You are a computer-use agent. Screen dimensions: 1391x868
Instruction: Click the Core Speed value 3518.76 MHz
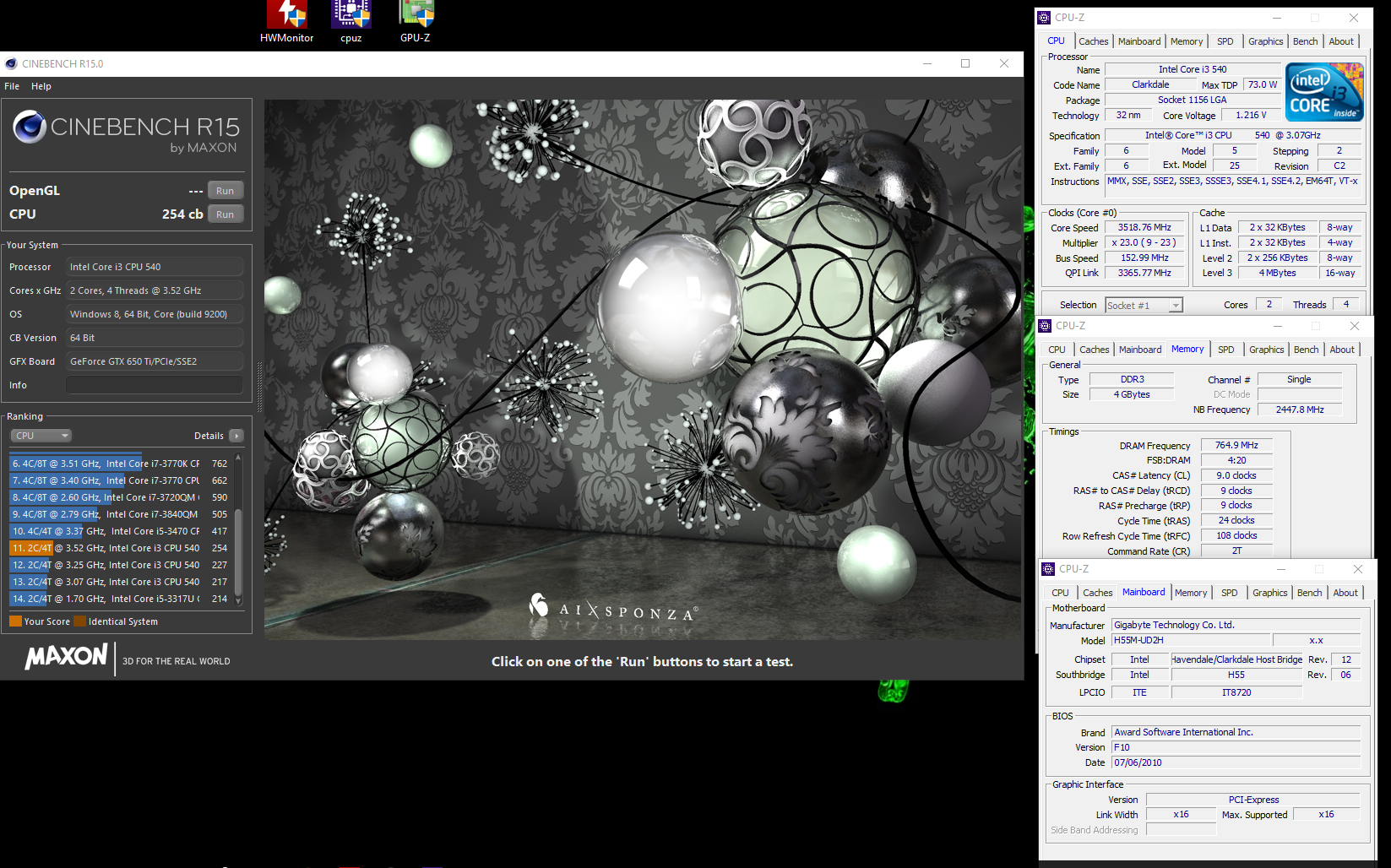(1144, 228)
